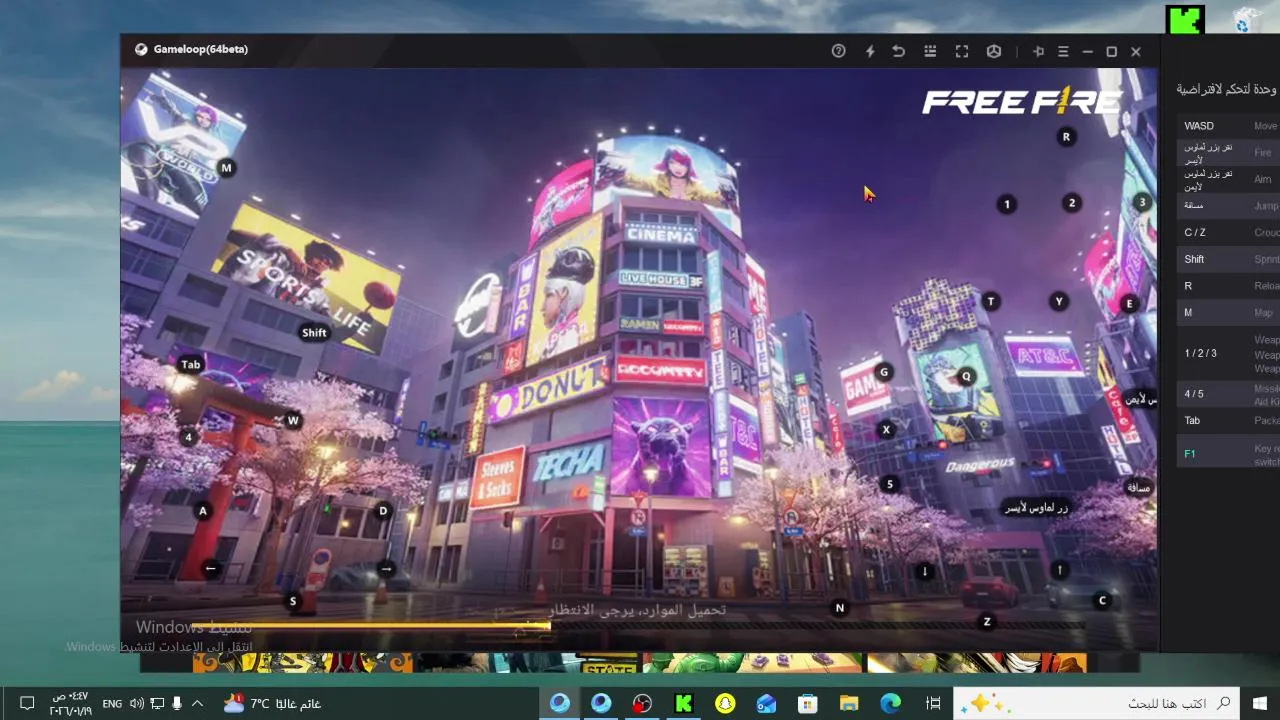Select the A key overlay

point(203,511)
